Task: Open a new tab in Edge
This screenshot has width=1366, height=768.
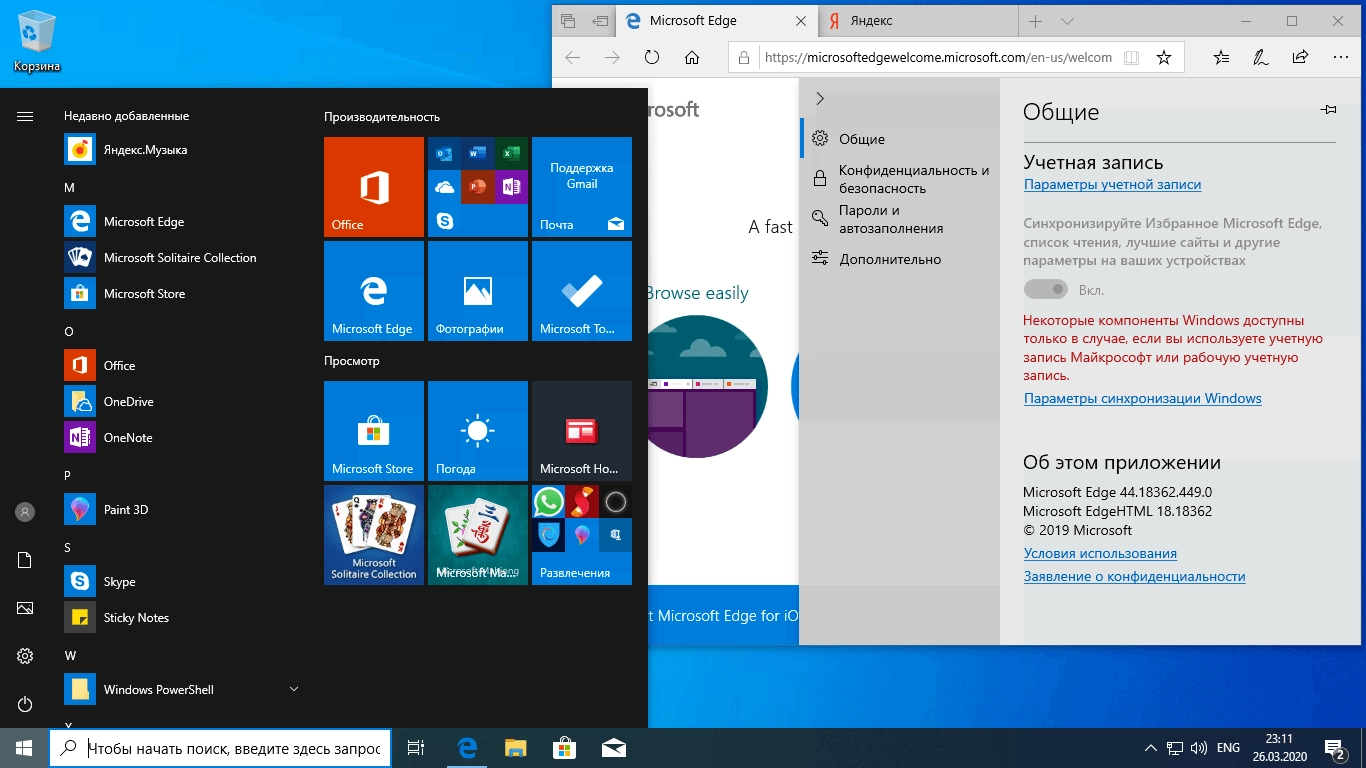Action: pos(1035,21)
